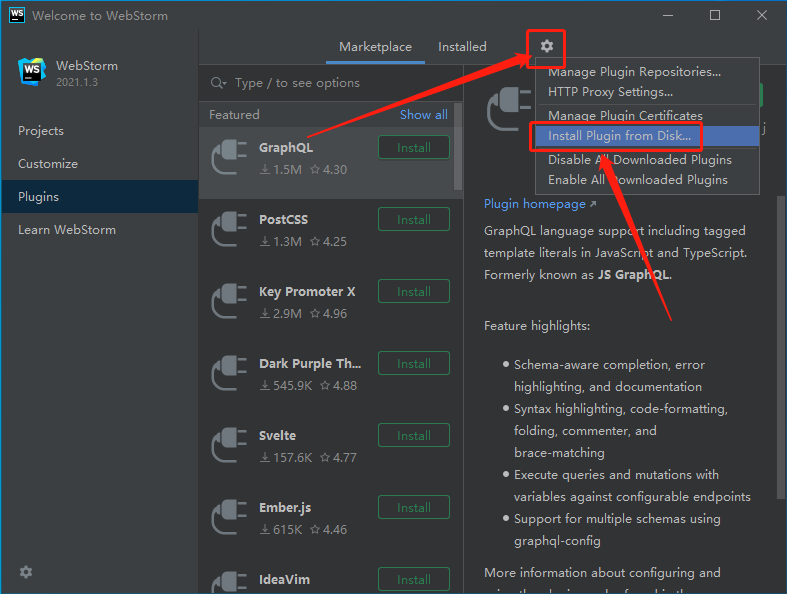
Task: Click the IdeaVim plugin icon
Action: pyautogui.click(x=229, y=582)
